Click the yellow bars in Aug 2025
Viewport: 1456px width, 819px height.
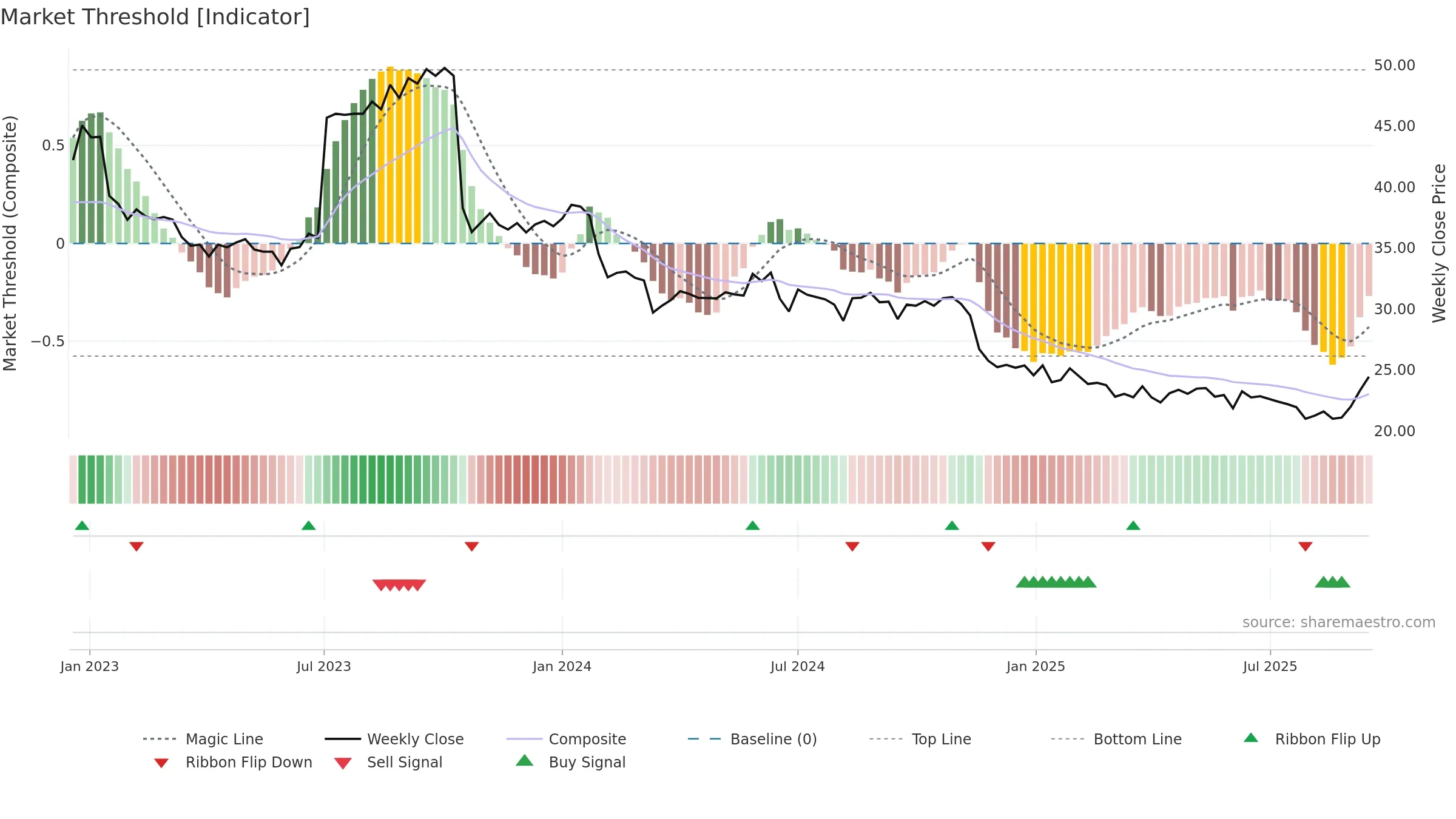point(1332,303)
